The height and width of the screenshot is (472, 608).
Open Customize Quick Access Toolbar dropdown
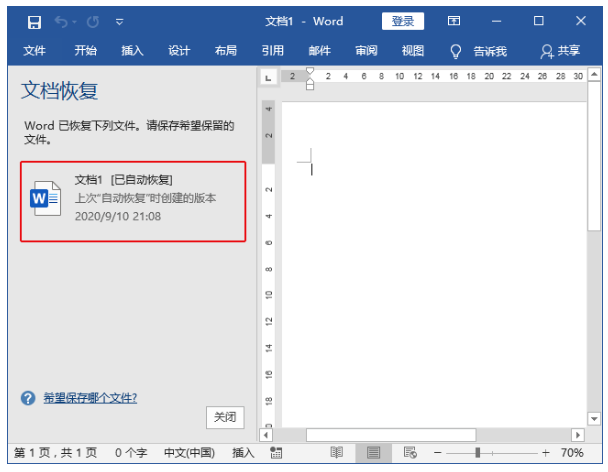coord(119,22)
